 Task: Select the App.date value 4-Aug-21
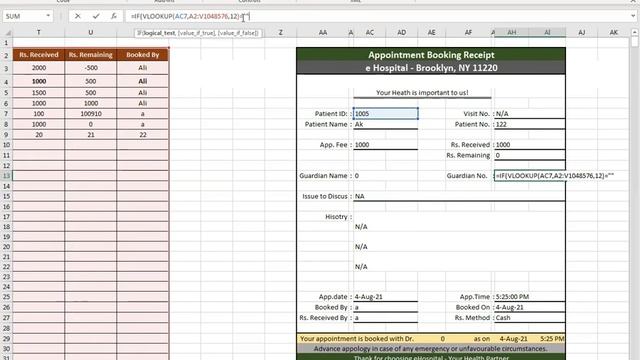point(386,297)
